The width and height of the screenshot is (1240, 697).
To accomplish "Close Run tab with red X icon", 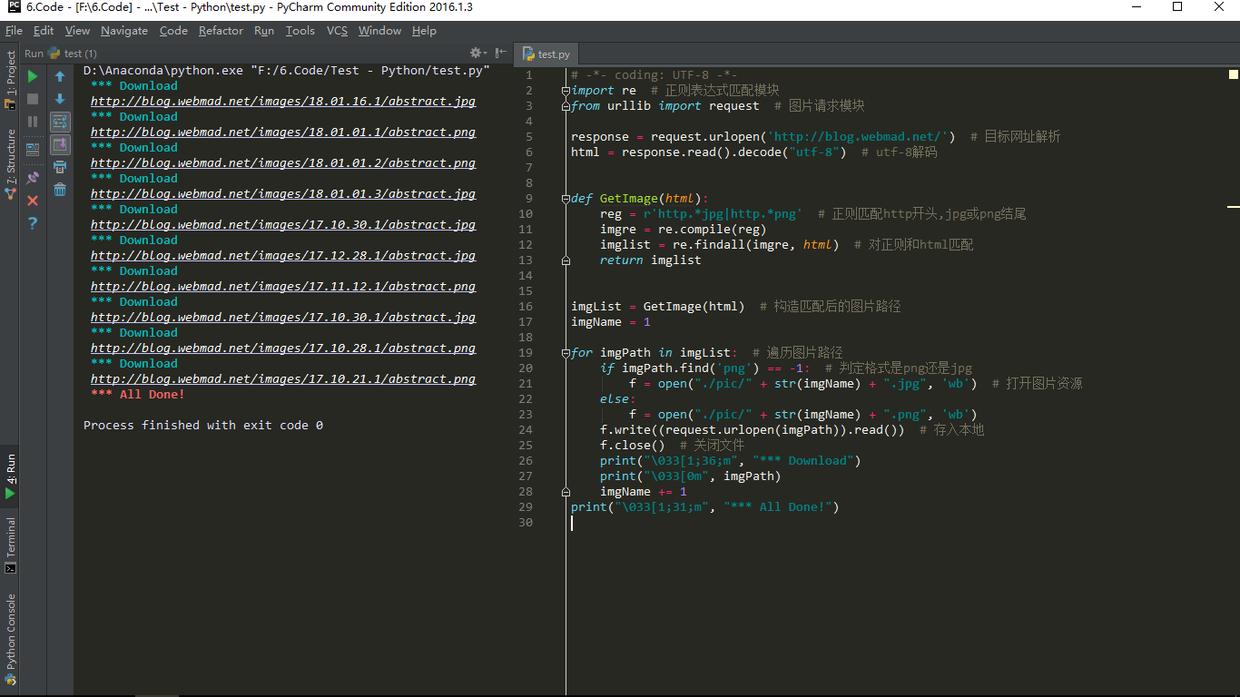I will click(x=33, y=201).
